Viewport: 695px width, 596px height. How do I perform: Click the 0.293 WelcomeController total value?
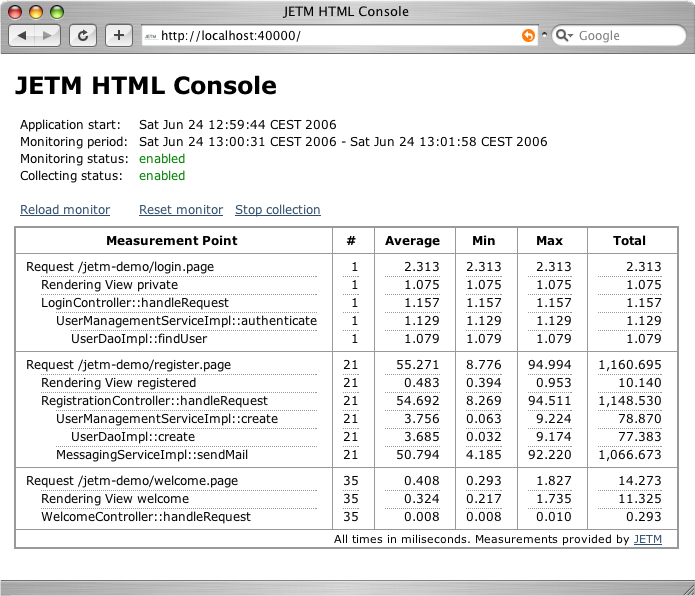click(644, 517)
